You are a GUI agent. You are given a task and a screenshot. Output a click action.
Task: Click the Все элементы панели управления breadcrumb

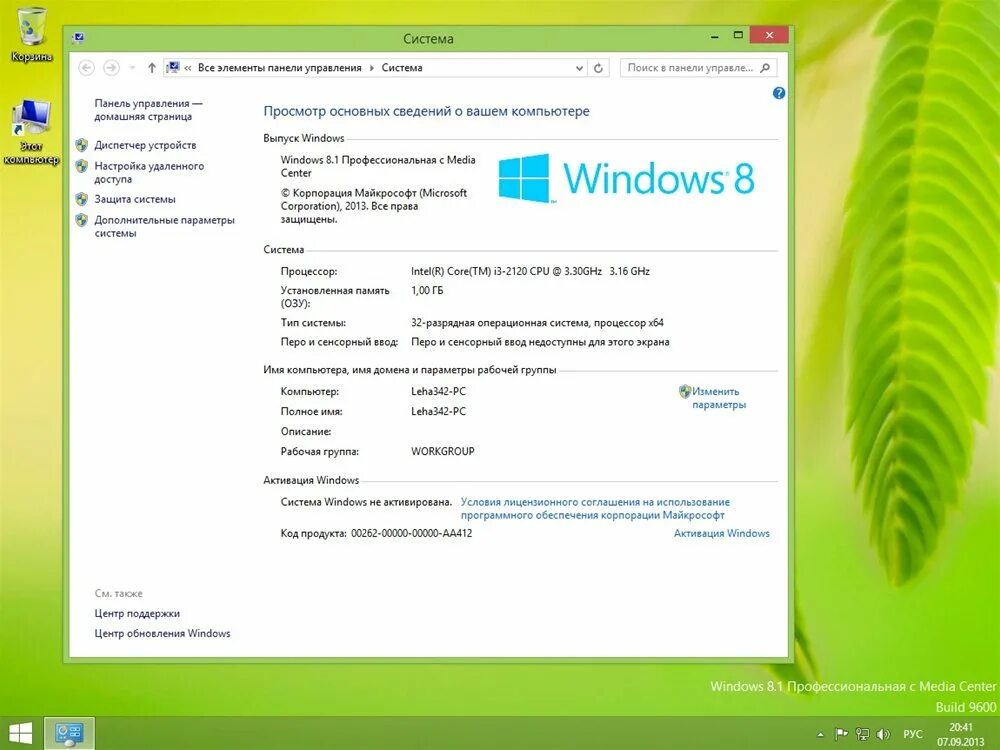click(x=279, y=68)
